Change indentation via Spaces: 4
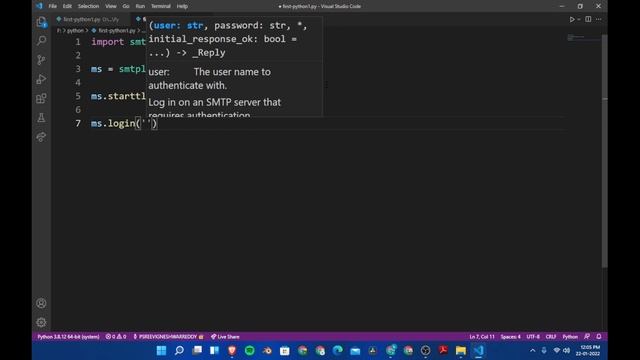Image resolution: width=640 pixels, height=360 pixels. pyautogui.click(x=510, y=337)
